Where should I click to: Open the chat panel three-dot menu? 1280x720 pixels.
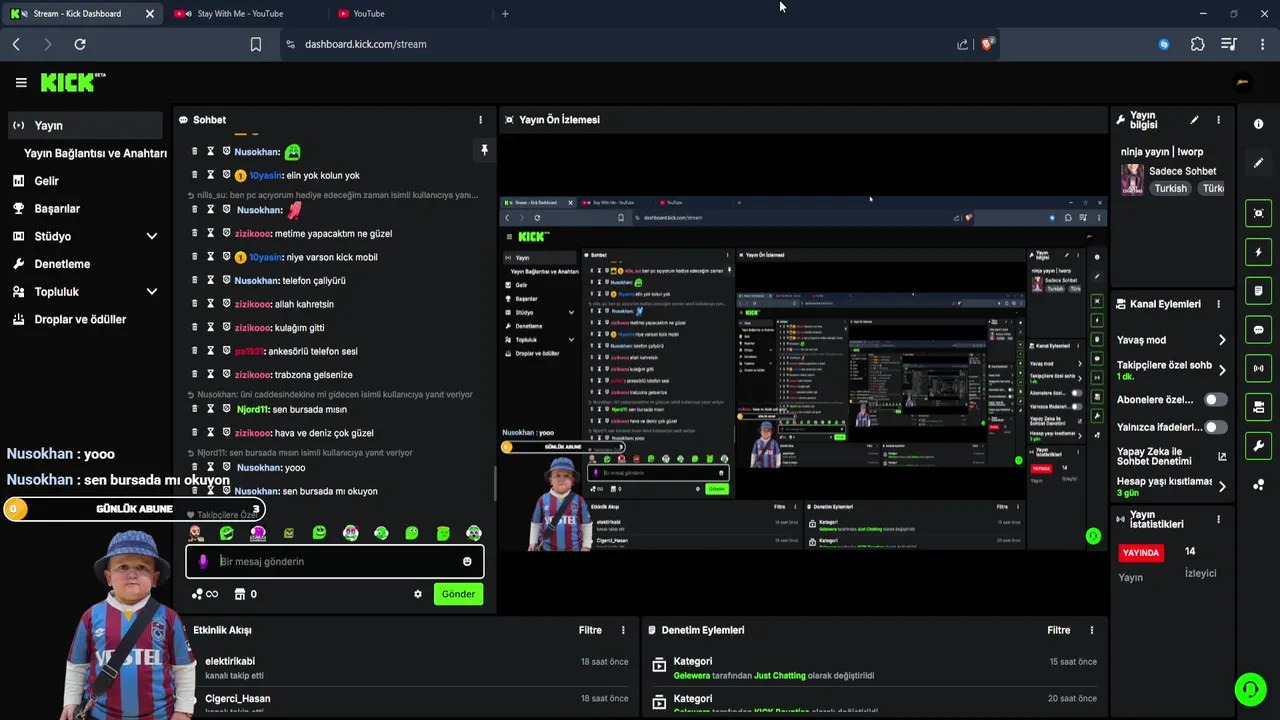480,120
